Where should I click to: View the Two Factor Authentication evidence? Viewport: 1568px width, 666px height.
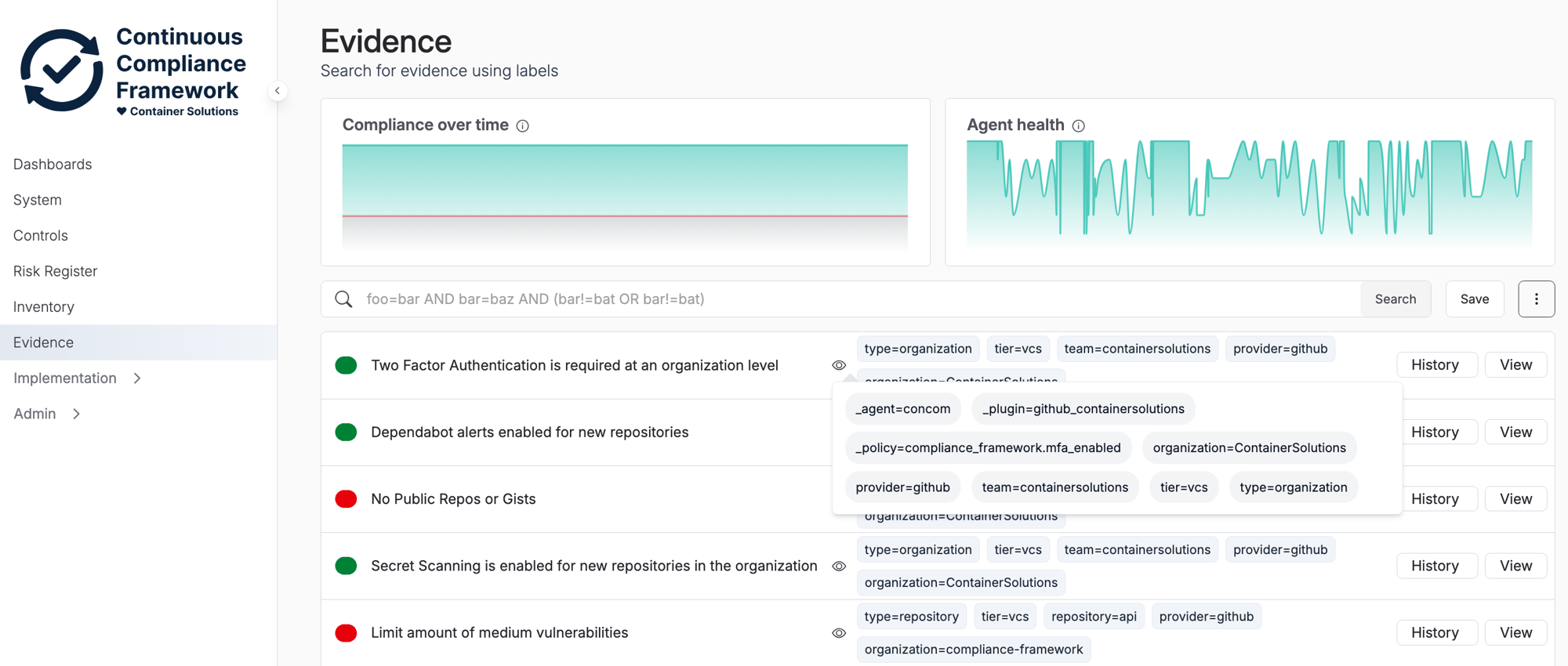[x=1516, y=365]
